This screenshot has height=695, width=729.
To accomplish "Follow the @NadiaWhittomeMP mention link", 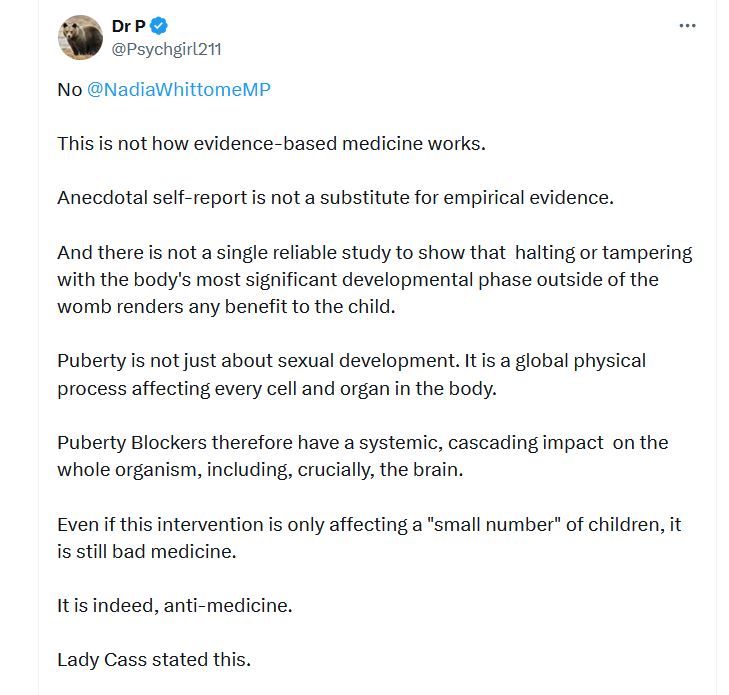I will pyautogui.click(x=179, y=89).
